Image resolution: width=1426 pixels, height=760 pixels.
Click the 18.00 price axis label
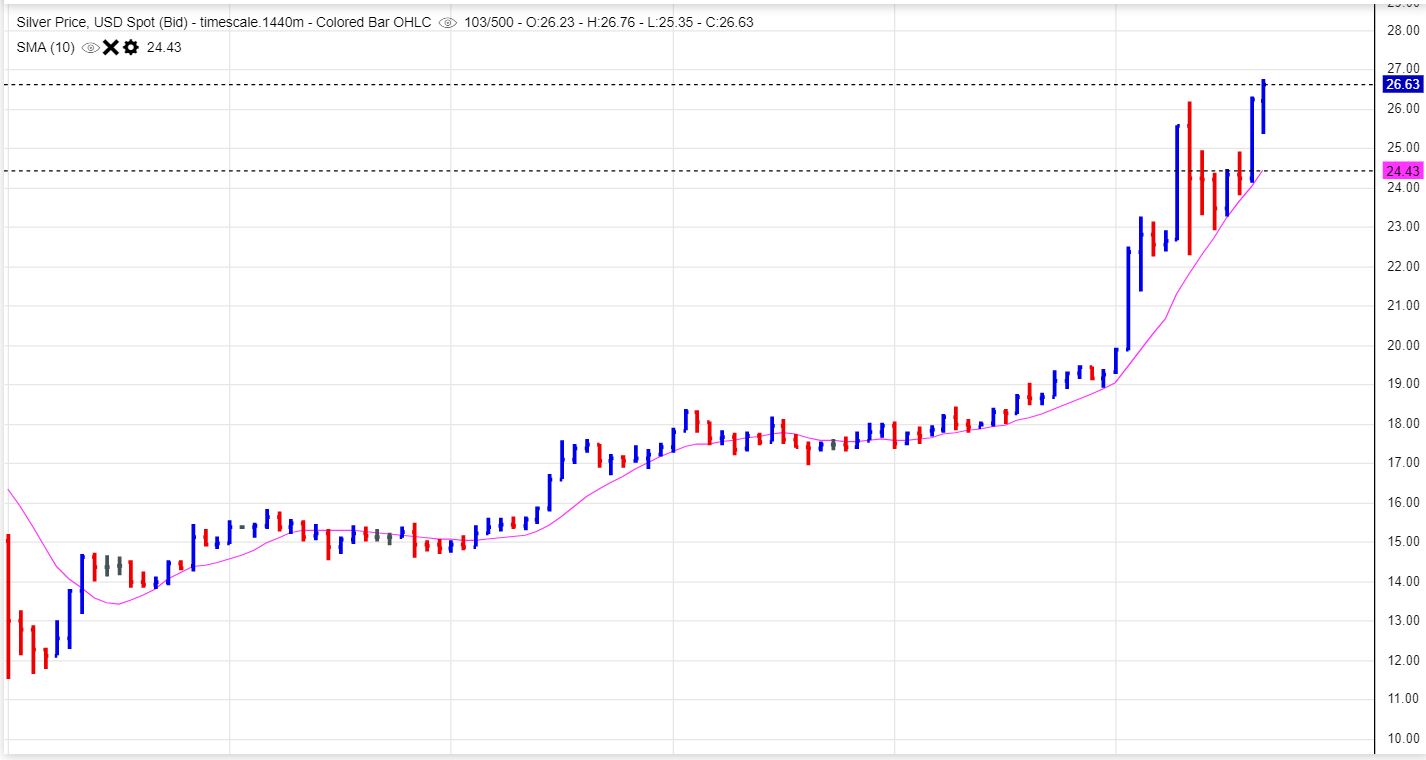pos(1403,423)
